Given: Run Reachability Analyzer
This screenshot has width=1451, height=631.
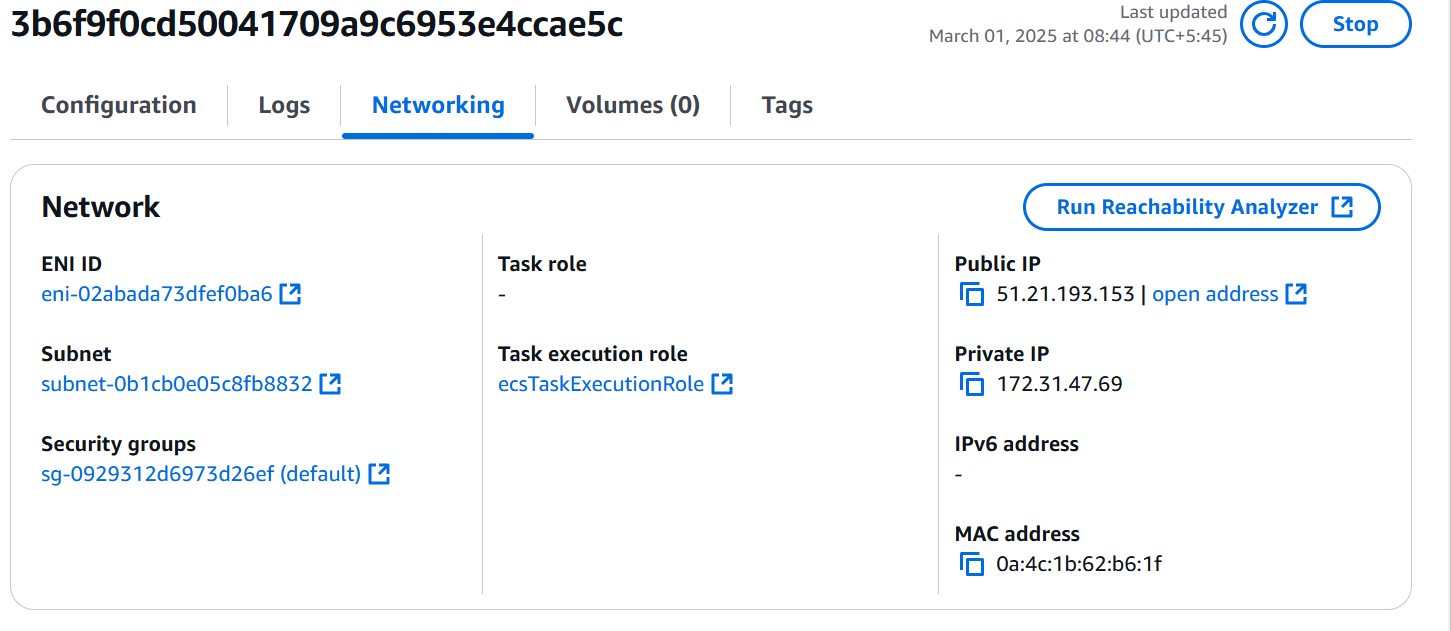Looking at the screenshot, I should 1201,207.
